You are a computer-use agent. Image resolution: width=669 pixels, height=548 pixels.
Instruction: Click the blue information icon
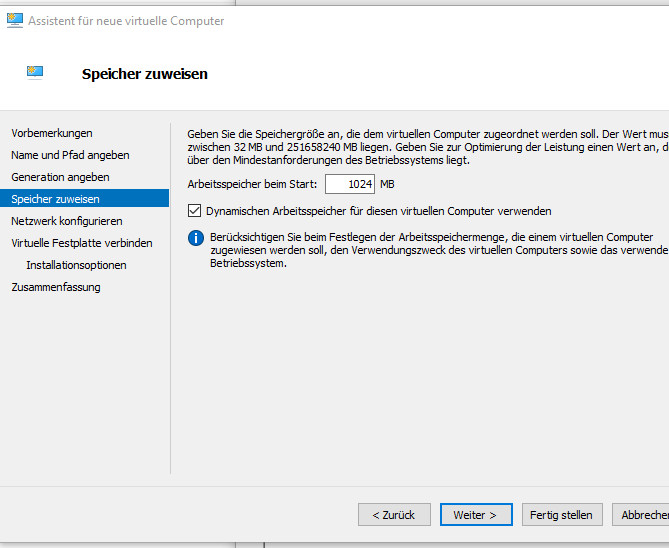[195, 238]
